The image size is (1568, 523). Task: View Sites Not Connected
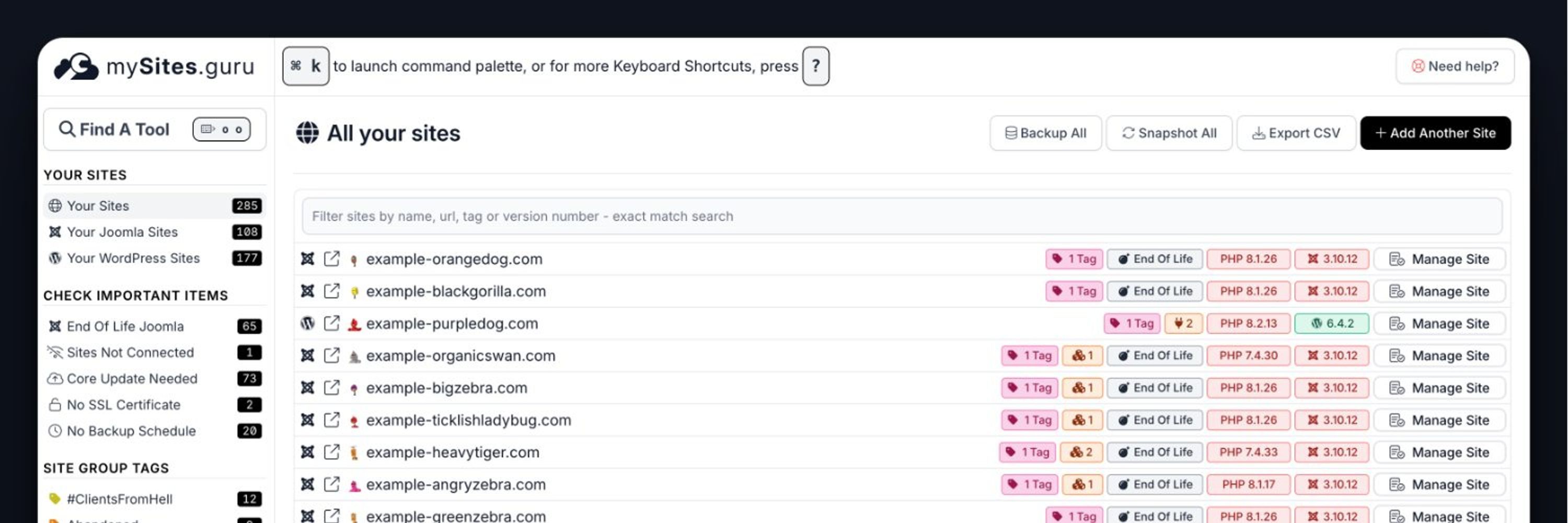click(155, 353)
